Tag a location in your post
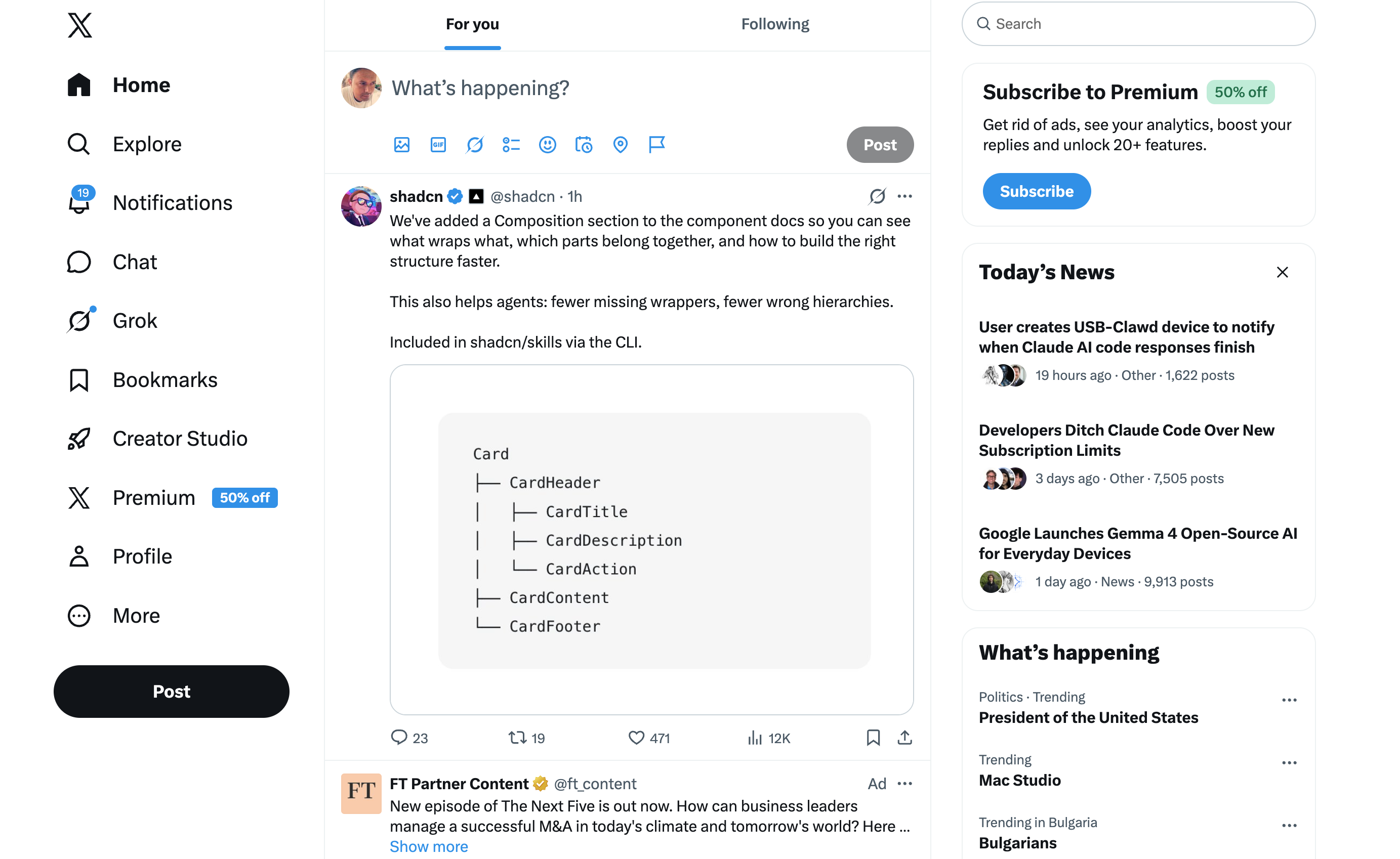Image resolution: width=1400 pixels, height=859 pixels. (620, 145)
